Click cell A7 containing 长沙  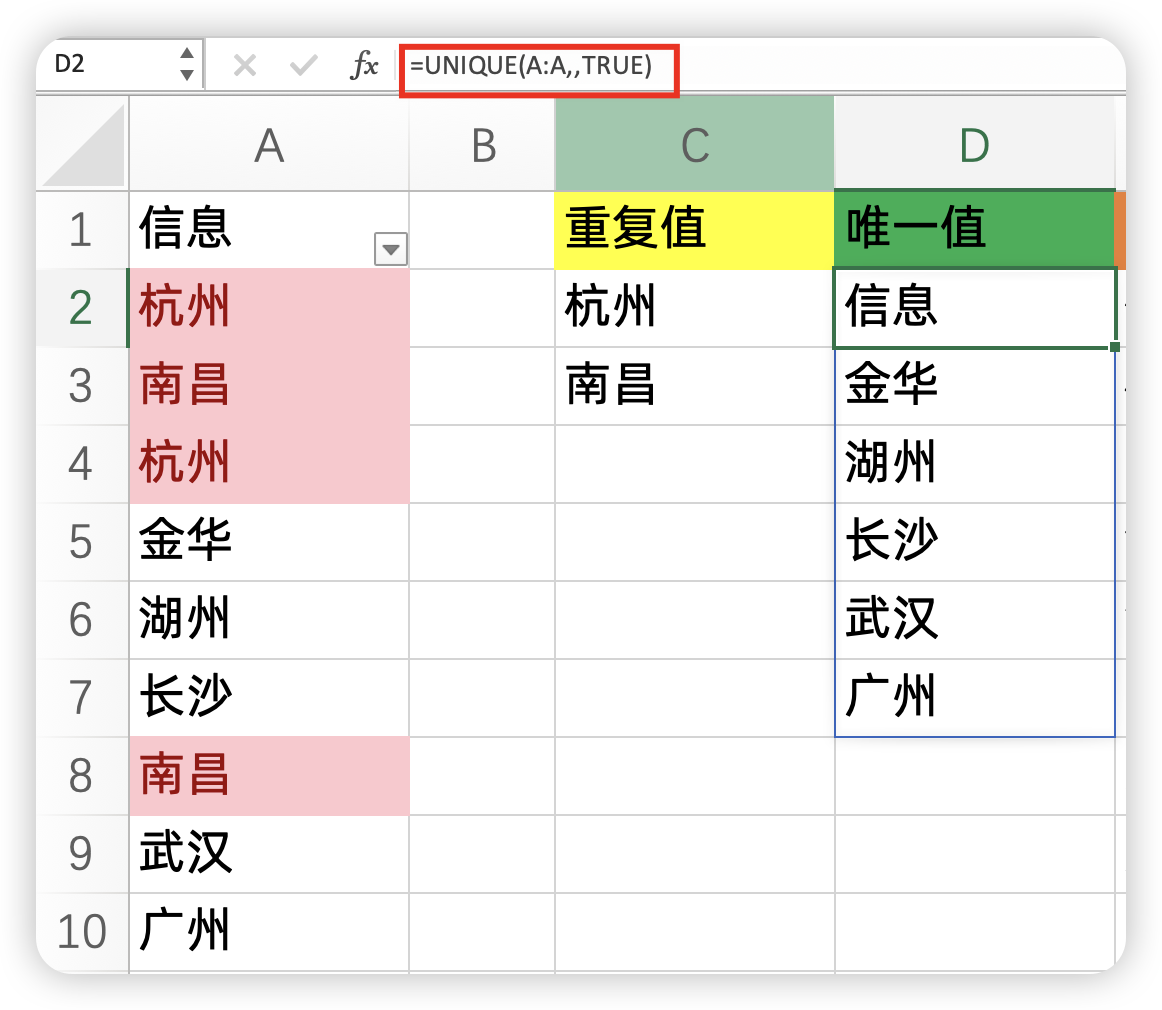(x=269, y=698)
